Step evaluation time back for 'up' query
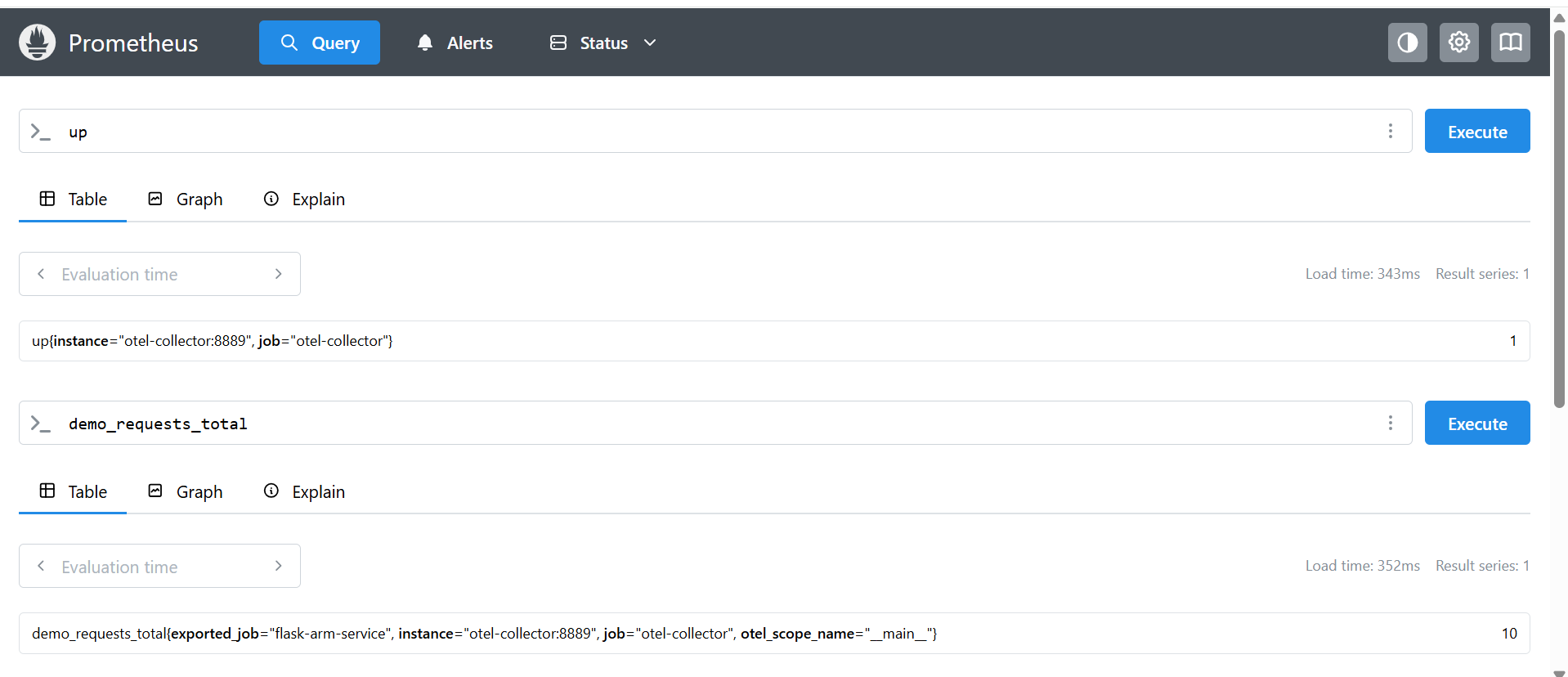 [x=41, y=274]
